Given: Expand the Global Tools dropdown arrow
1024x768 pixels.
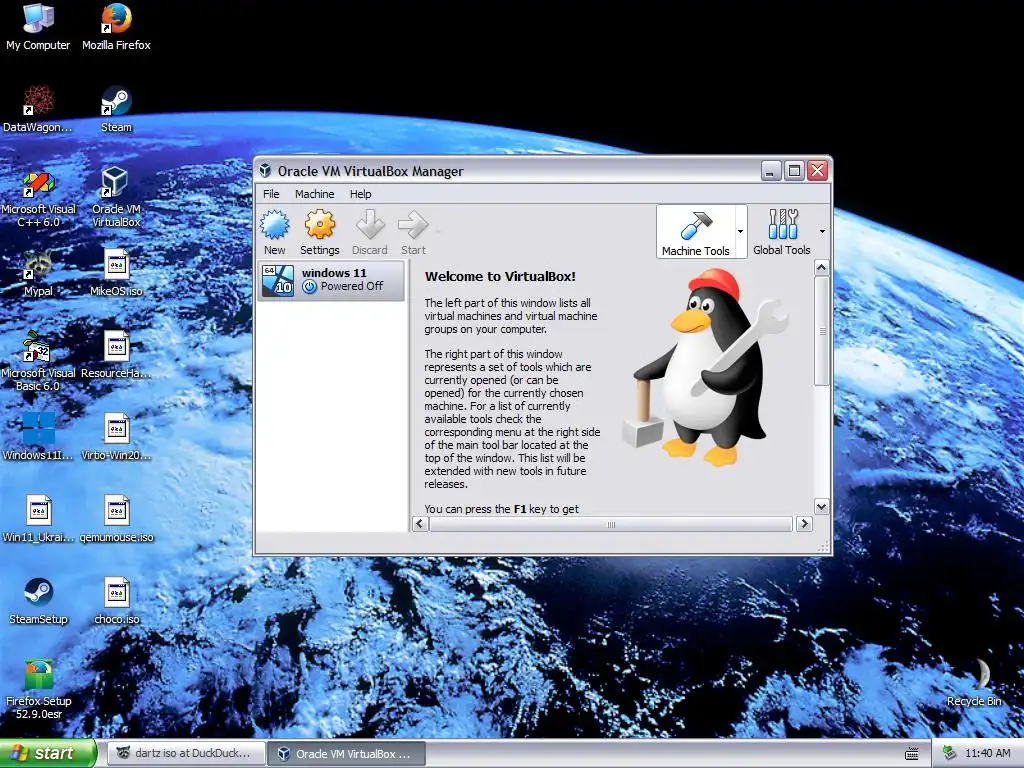Looking at the screenshot, I should pos(822,231).
